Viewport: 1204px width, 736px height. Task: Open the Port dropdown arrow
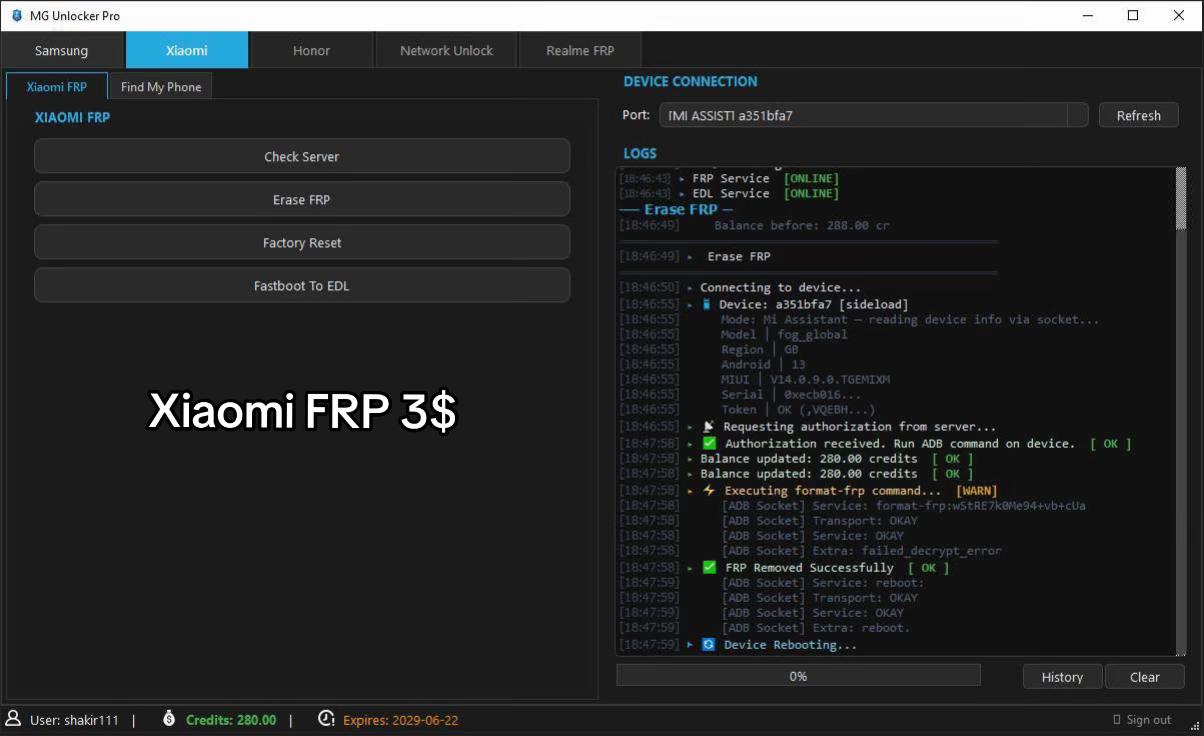pyautogui.click(x=1077, y=115)
